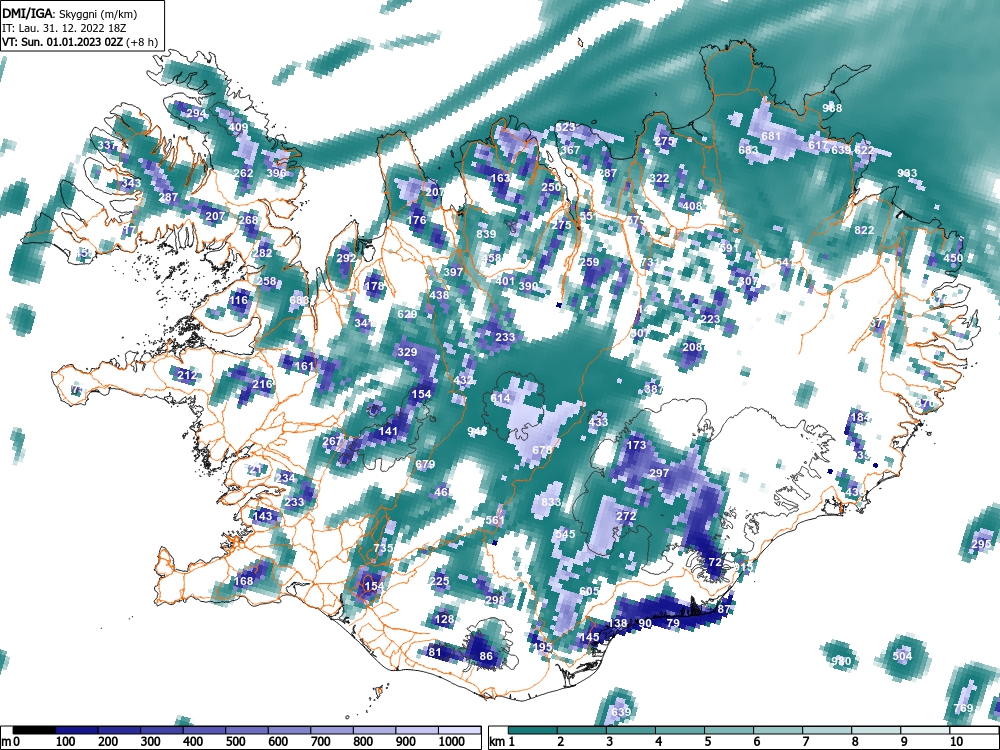1000x750 pixels.
Task: Click the '343' visibility value
Action: (x=131, y=184)
